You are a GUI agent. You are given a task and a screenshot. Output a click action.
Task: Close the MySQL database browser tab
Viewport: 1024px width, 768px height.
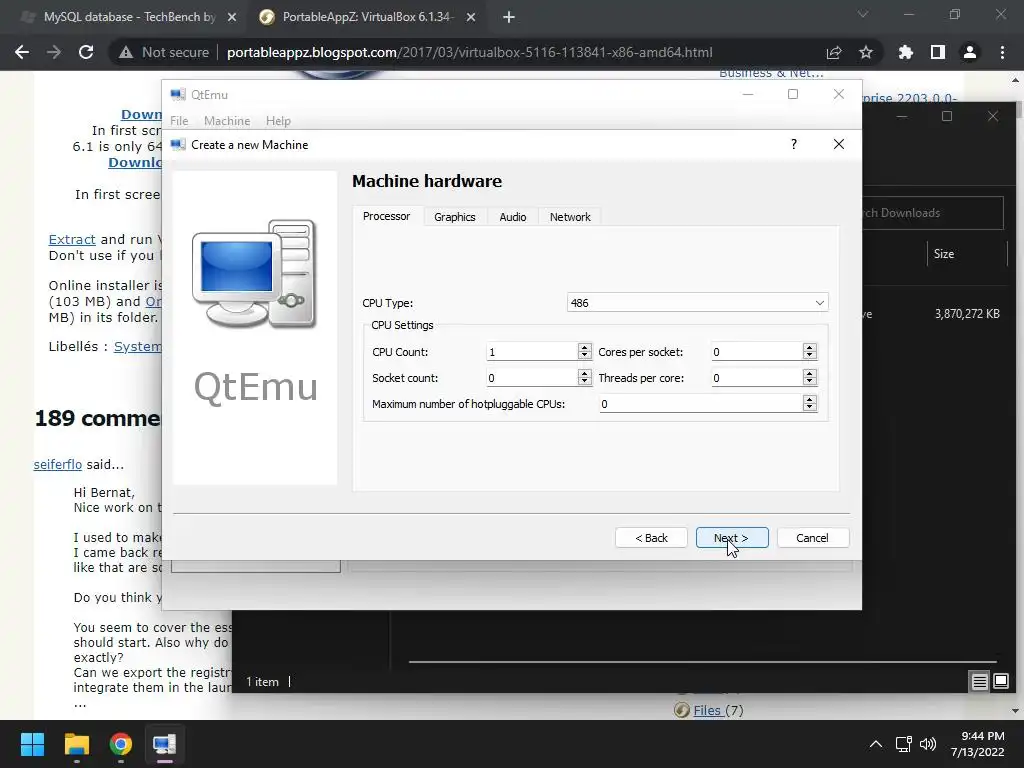[232, 17]
